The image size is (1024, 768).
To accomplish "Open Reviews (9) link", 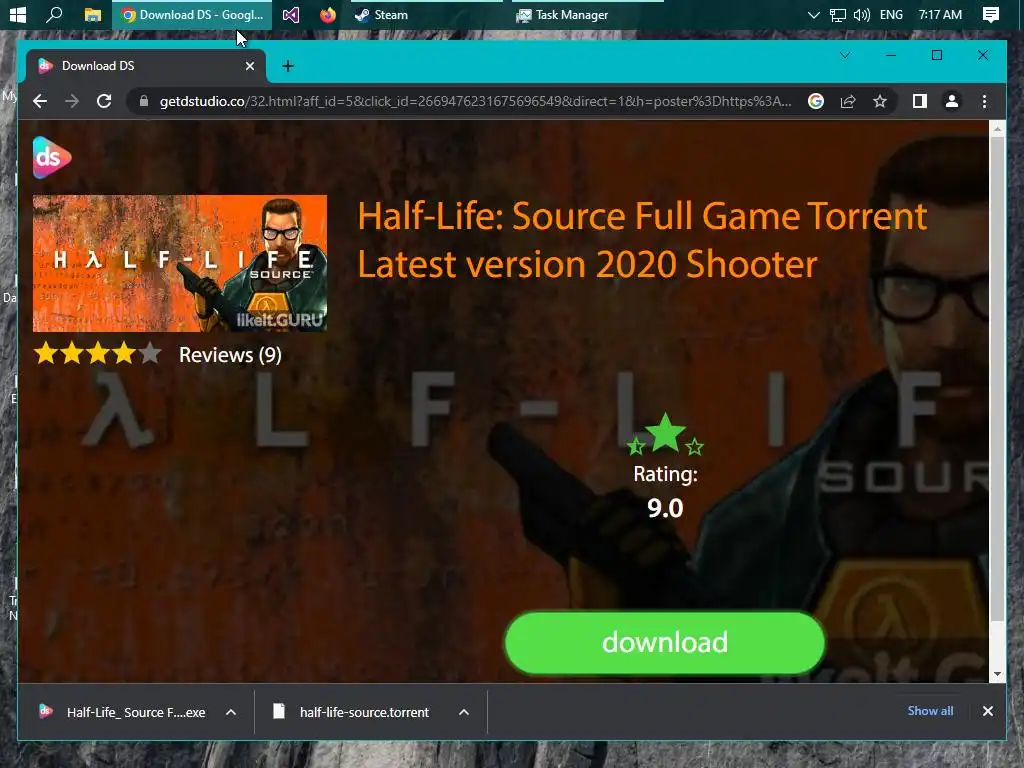I will [230, 355].
